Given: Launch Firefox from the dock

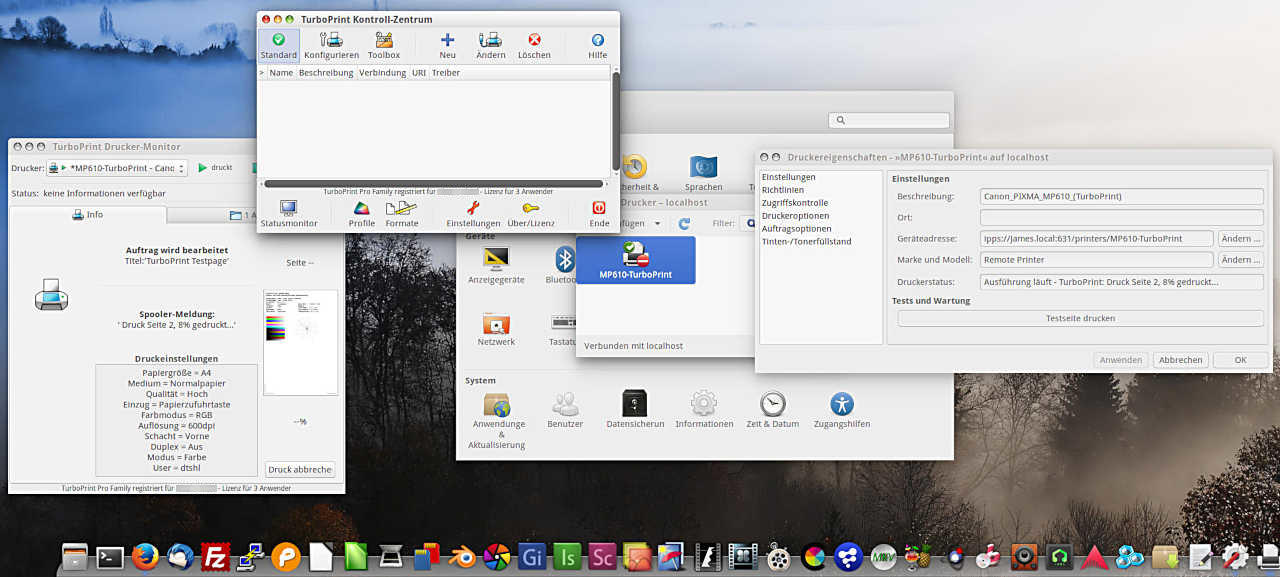Looking at the screenshot, I should coord(145,556).
